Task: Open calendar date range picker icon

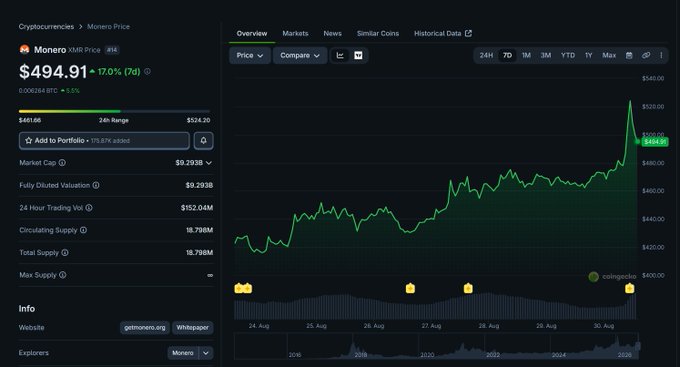Action: pos(629,56)
